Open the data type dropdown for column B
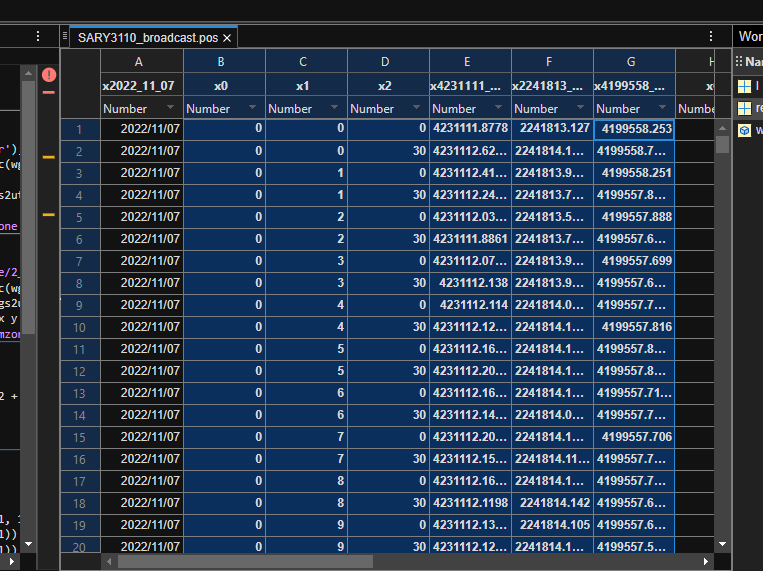The width and height of the screenshot is (763, 571). [253, 107]
